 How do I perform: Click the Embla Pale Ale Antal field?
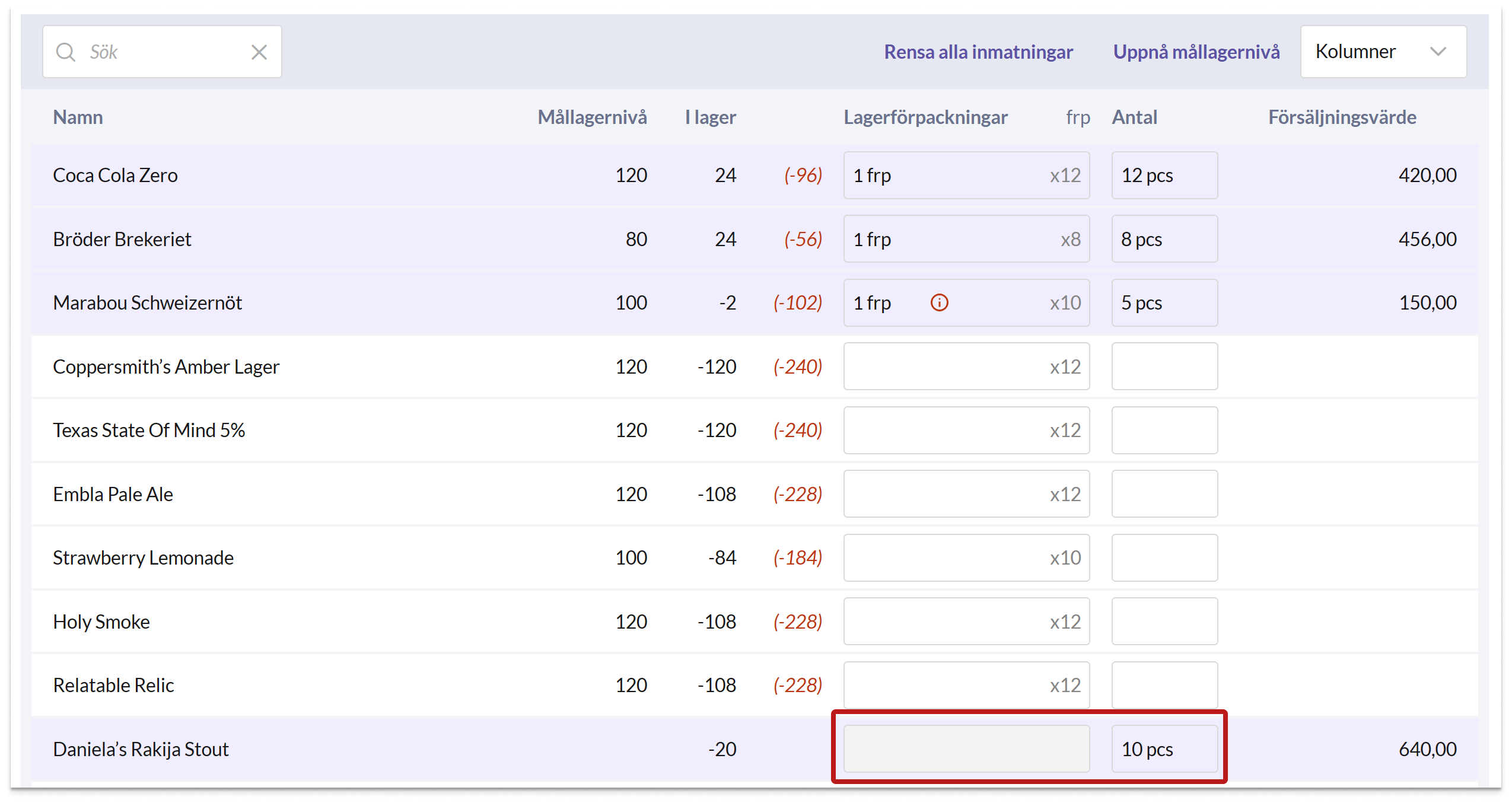tap(1164, 494)
